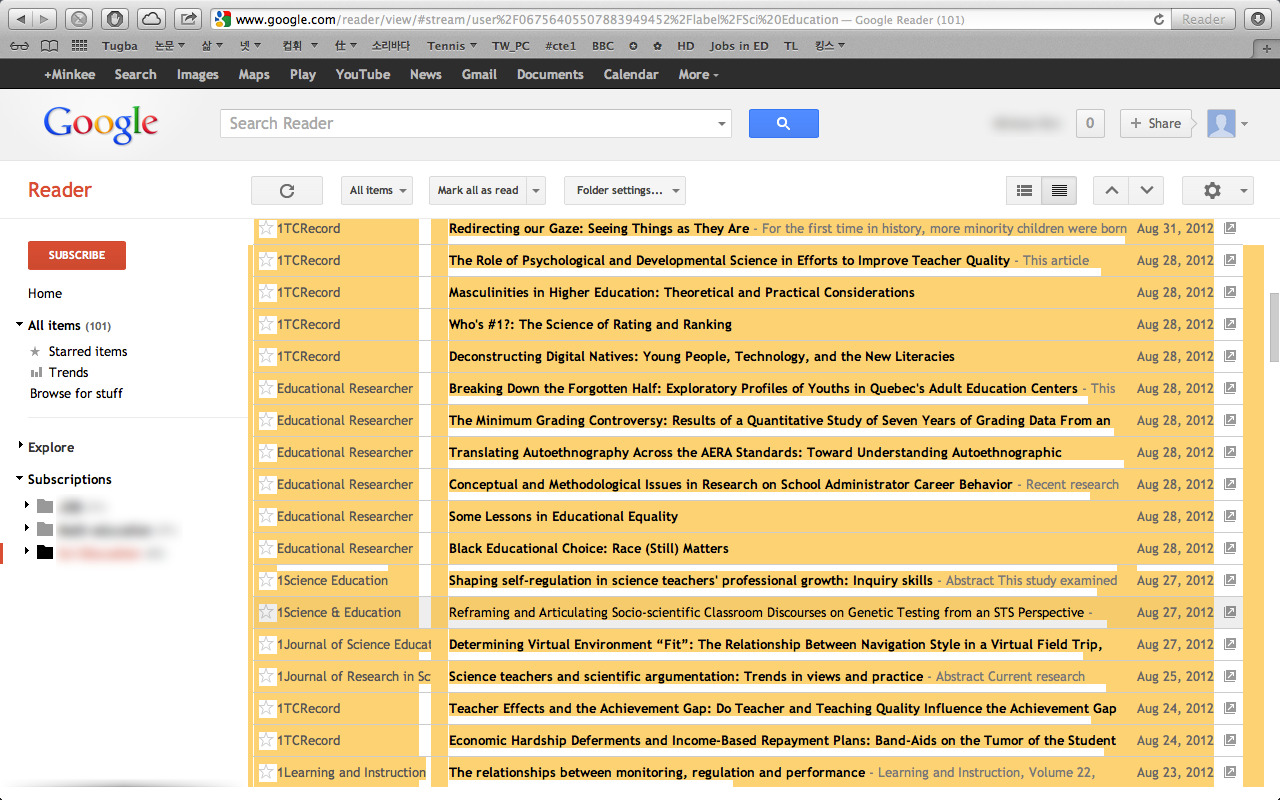Open 'Science teachers and scientific argumentation' article
Viewport: 1280px width, 800px height.
[x=686, y=676]
